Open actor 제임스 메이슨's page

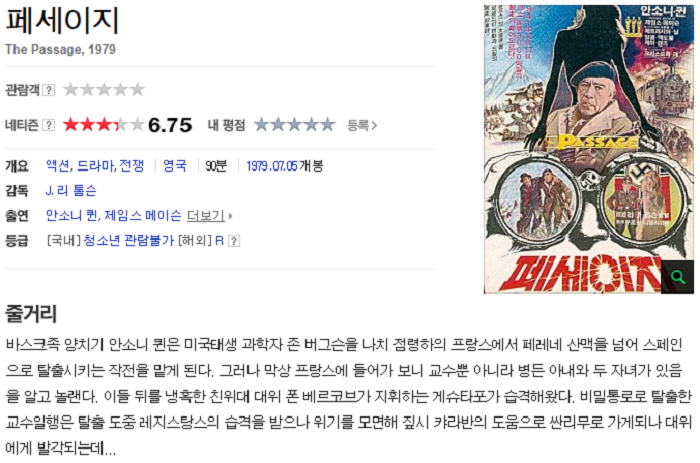[x=143, y=216]
